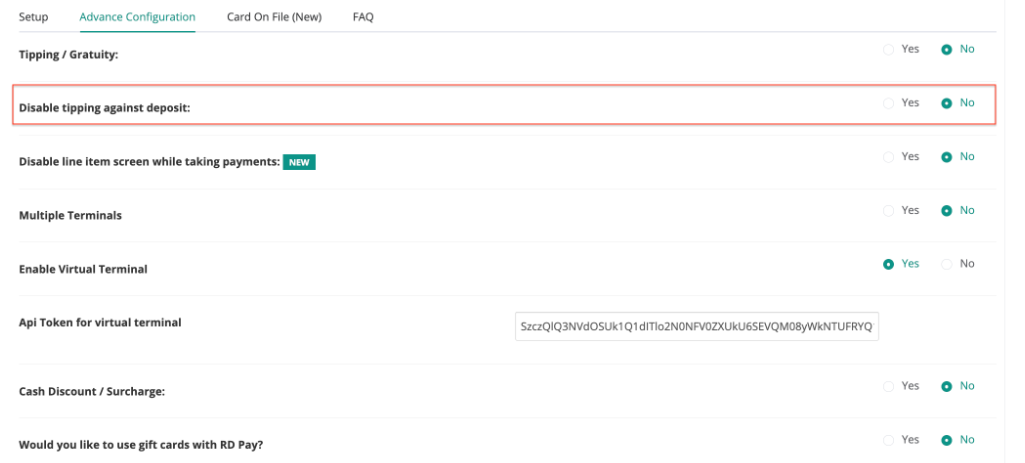Turn on Cash Discount / Surcharge with Yes

click(x=889, y=386)
